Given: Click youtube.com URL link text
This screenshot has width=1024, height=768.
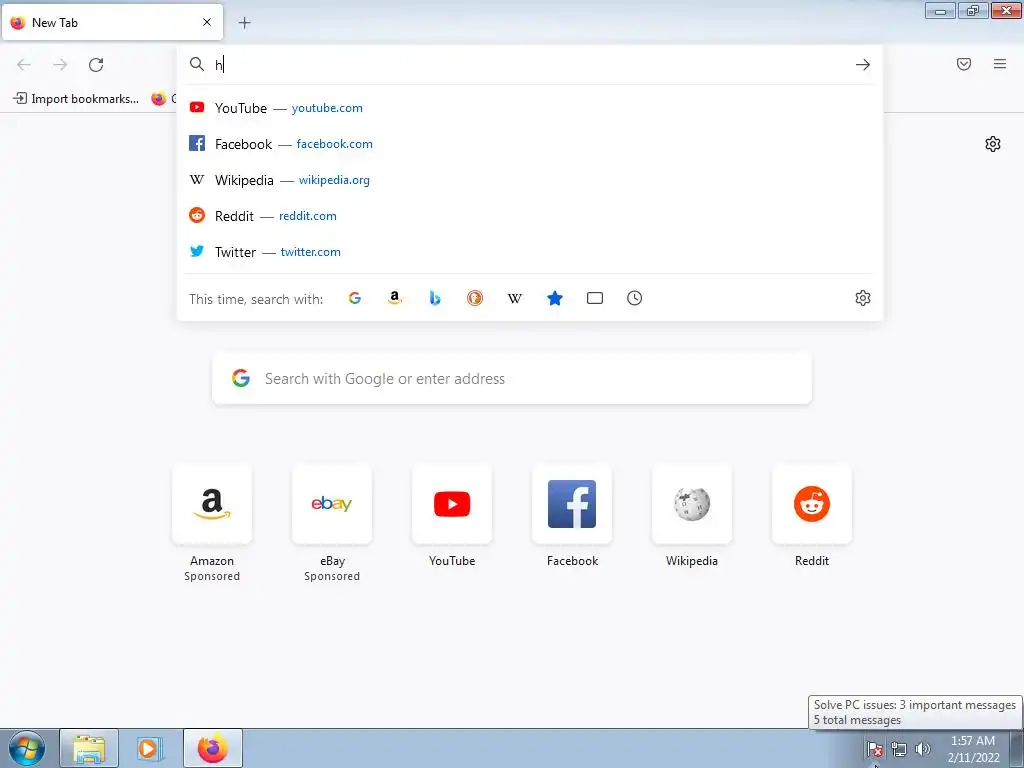Looking at the screenshot, I should 327,108.
